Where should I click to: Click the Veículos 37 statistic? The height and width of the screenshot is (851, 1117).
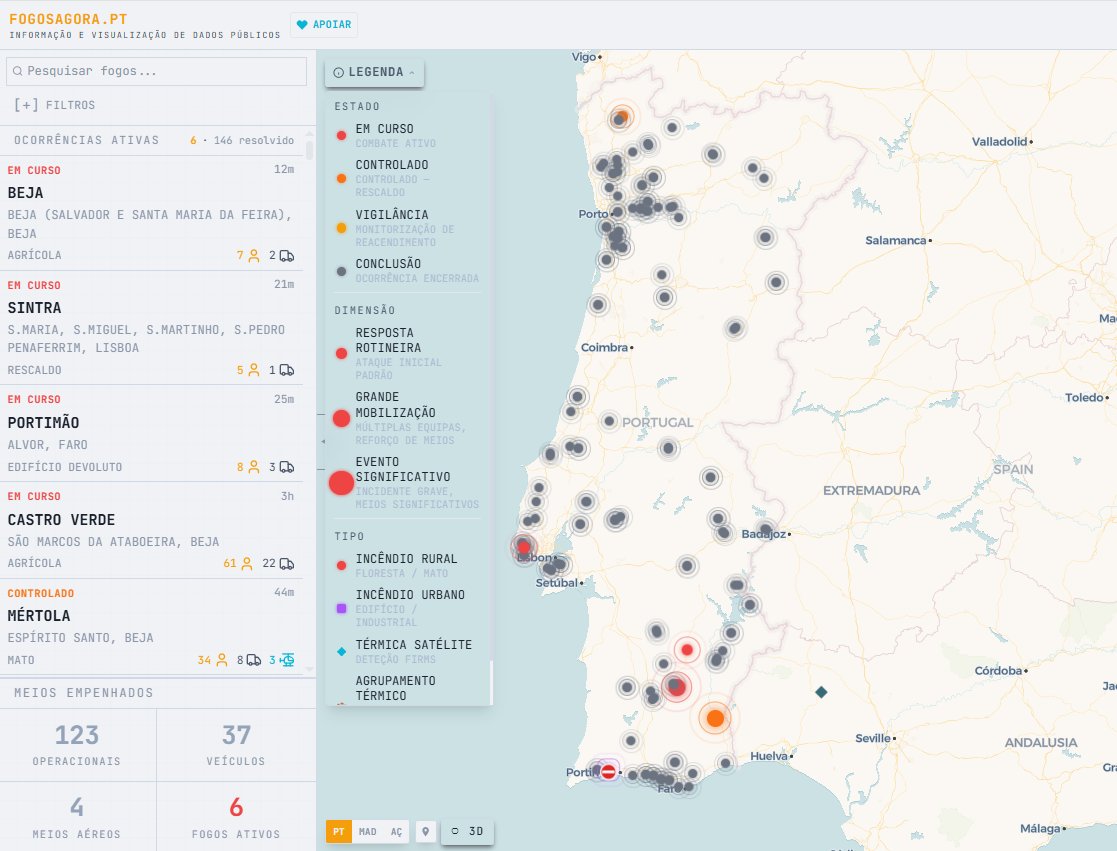click(236, 744)
